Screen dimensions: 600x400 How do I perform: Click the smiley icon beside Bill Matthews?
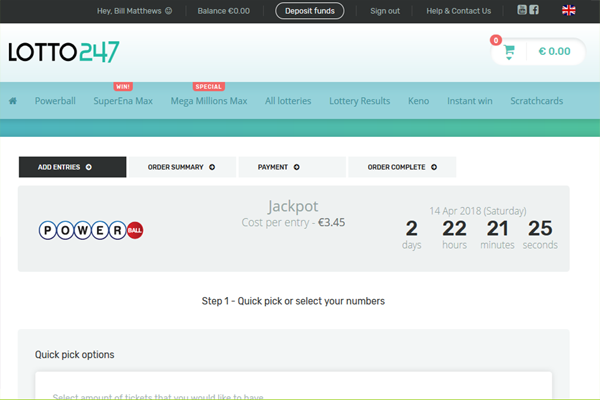[168, 11]
